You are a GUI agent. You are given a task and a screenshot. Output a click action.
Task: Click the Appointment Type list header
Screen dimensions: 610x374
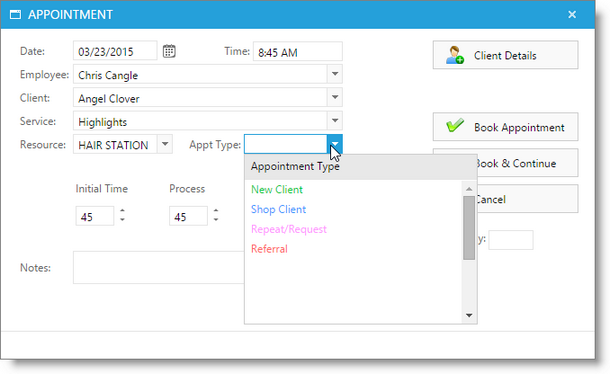click(360, 167)
